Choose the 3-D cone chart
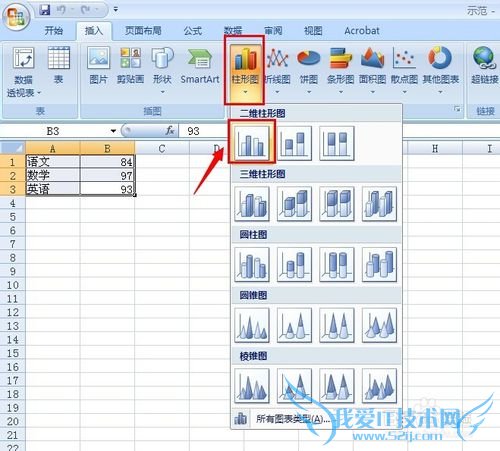Image resolution: width=500 pixels, height=451 pixels. [x=379, y=325]
